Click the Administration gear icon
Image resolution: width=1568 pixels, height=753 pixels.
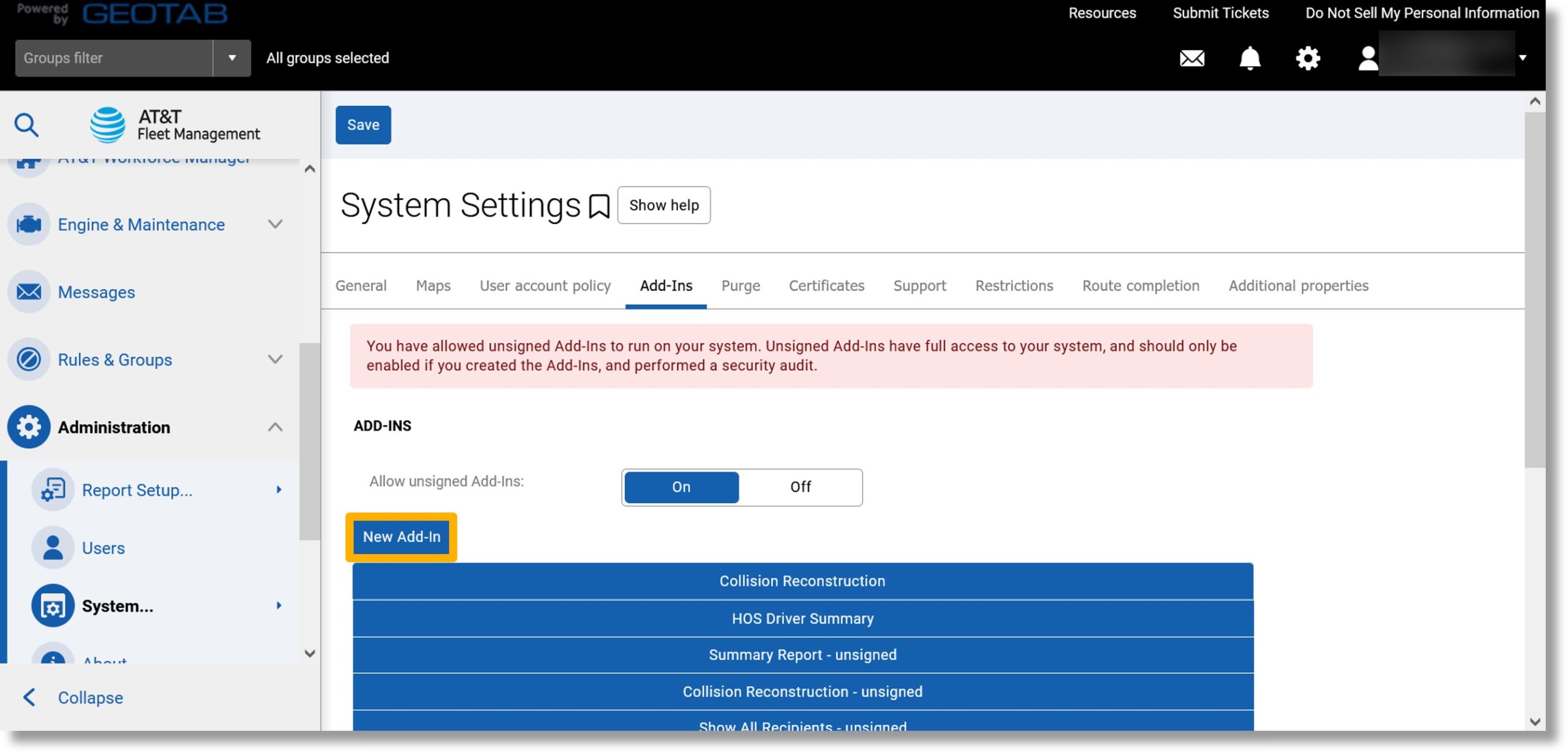(28, 426)
